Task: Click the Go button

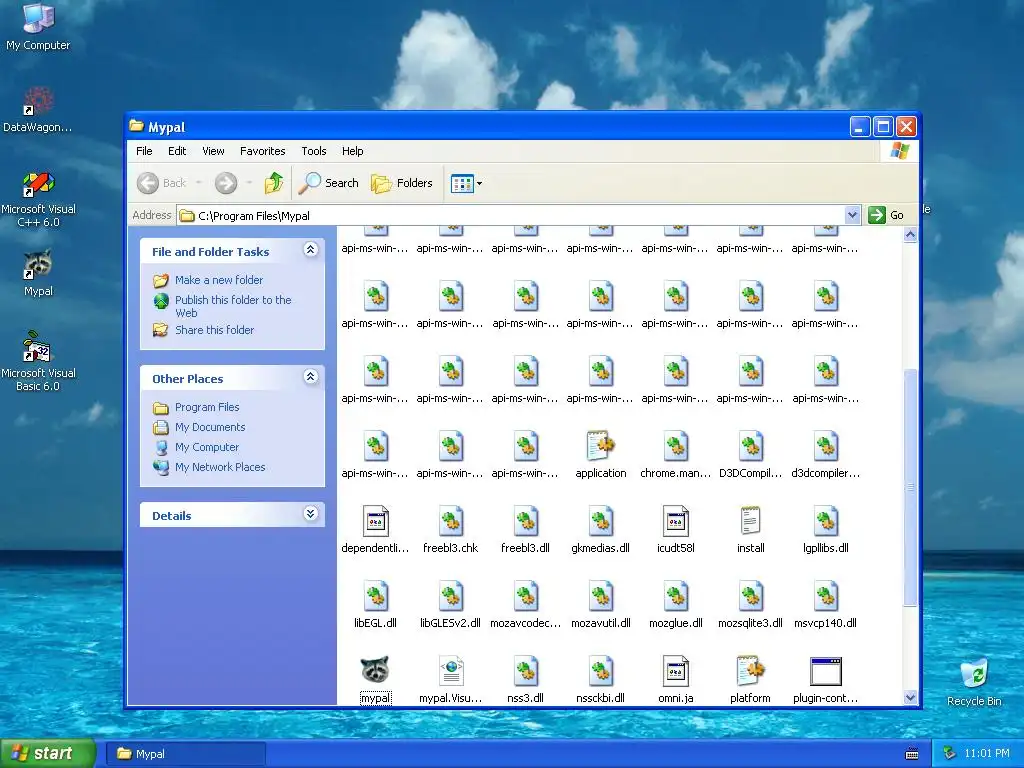Action: pos(887,215)
